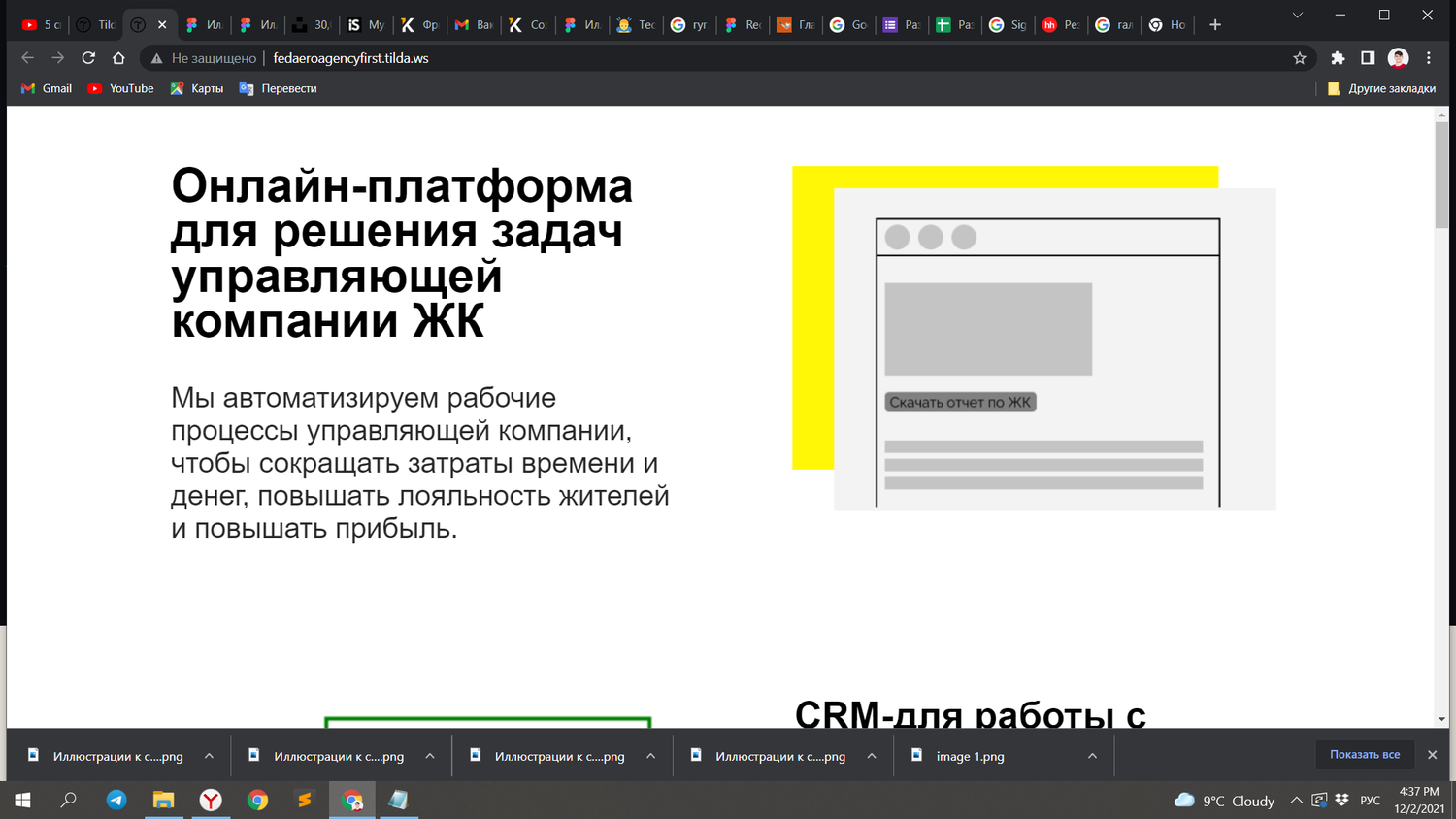
Task: Close the active Tilda tab
Action: pyautogui.click(x=162, y=25)
